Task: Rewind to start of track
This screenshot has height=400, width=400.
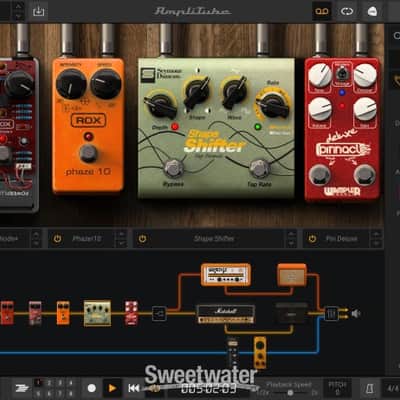Action: (134, 388)
